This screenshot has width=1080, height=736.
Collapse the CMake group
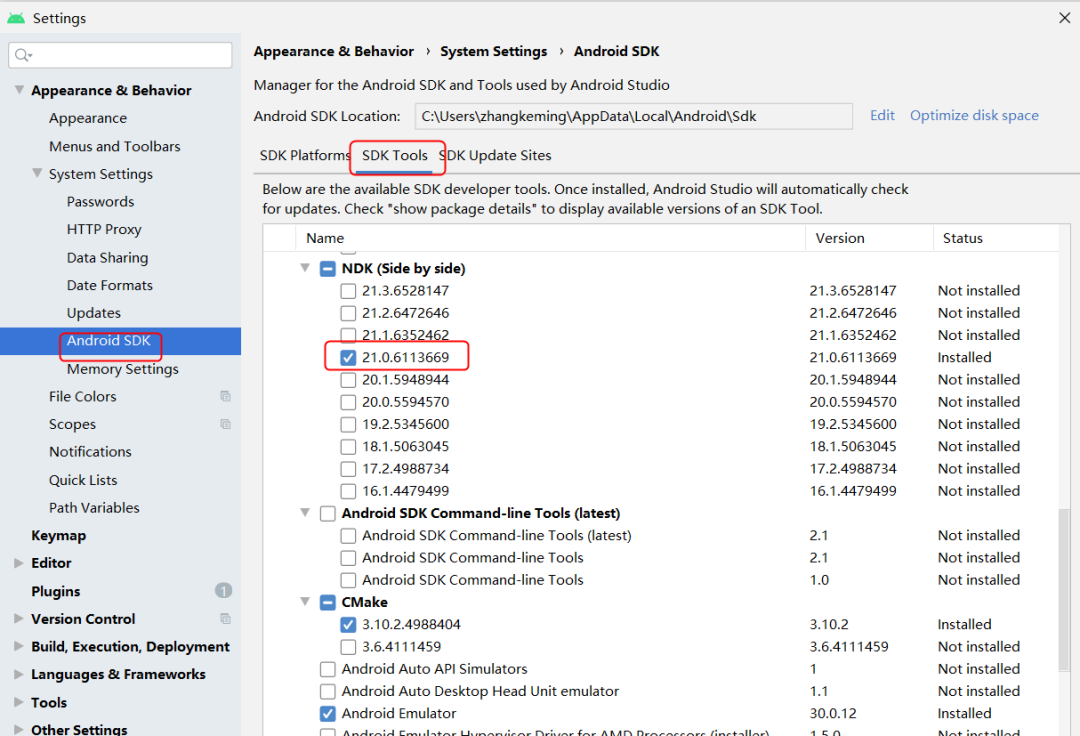tap(305, 601)
